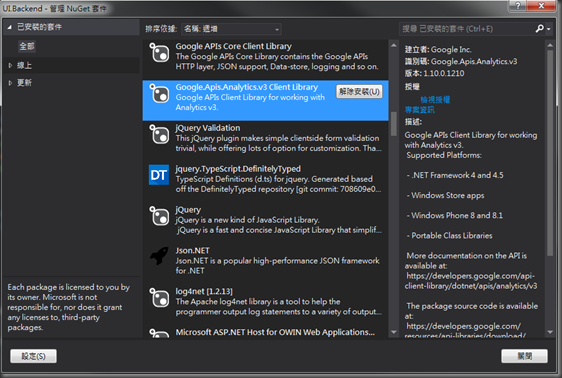Select the jQuery Validation package title
Image resolution: width=562 pixels, height=378 pixels.
[208, 128]
